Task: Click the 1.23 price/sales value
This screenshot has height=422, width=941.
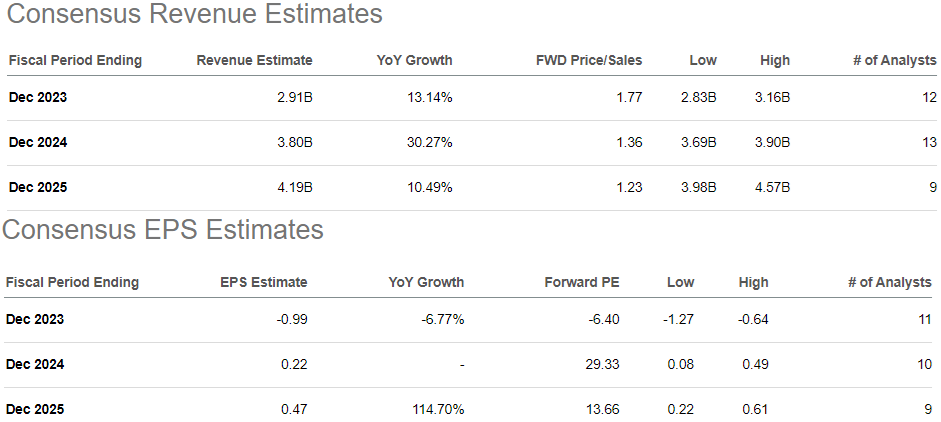Action: pos(628,187)
